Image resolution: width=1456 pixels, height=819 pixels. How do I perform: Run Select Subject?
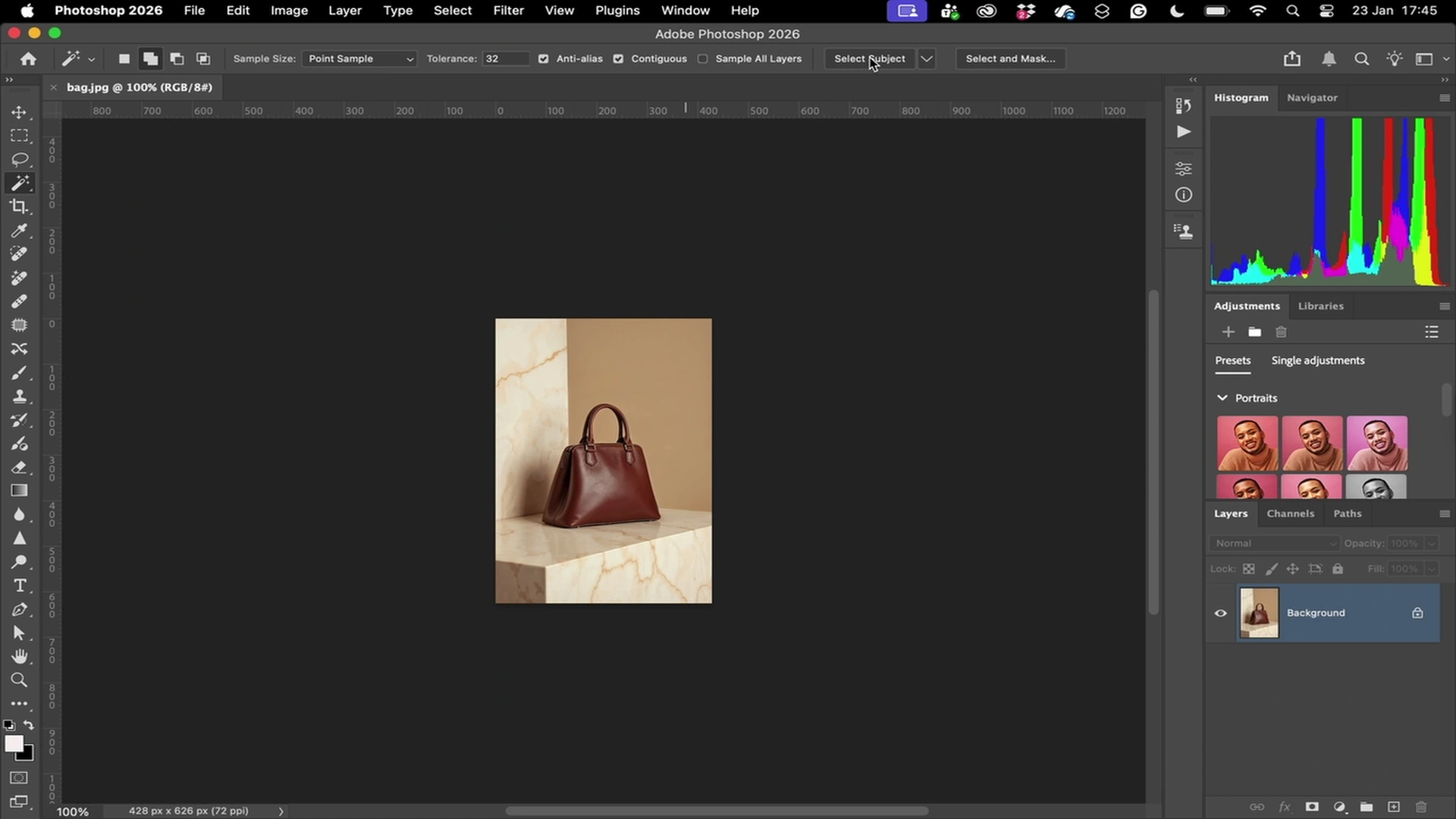tap(869, 58)
